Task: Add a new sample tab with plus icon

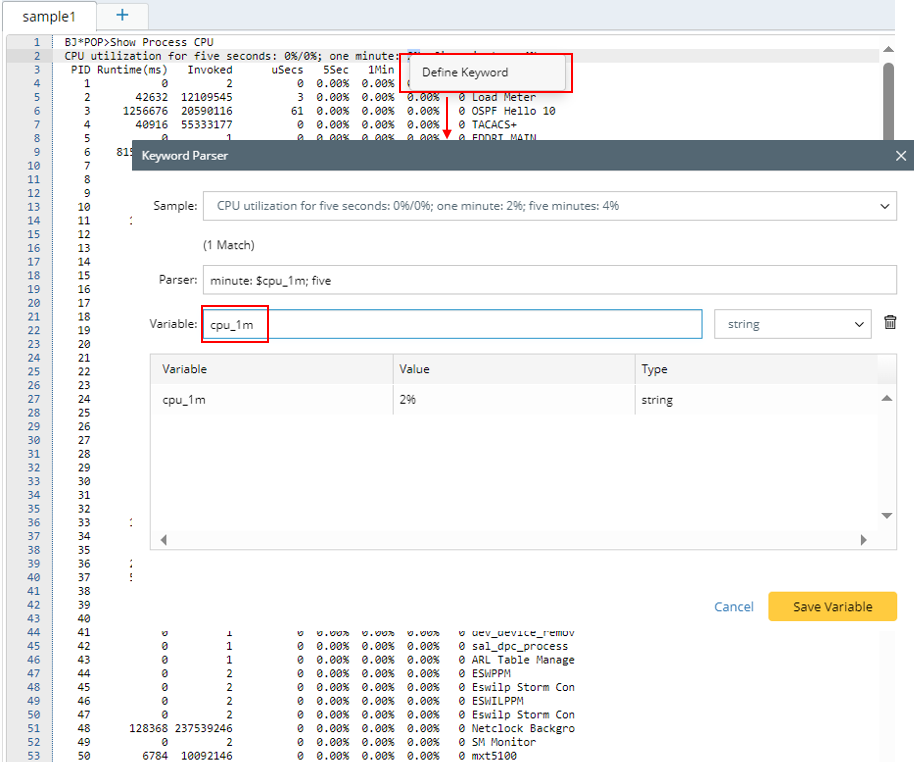Action: [122, 15]
